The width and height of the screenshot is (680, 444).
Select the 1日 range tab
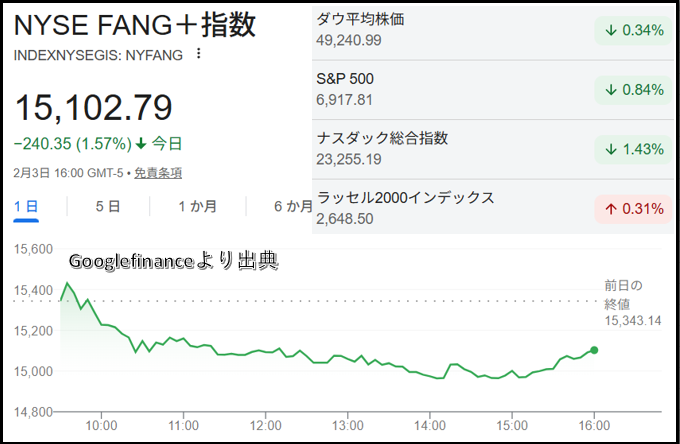(26, 207)
